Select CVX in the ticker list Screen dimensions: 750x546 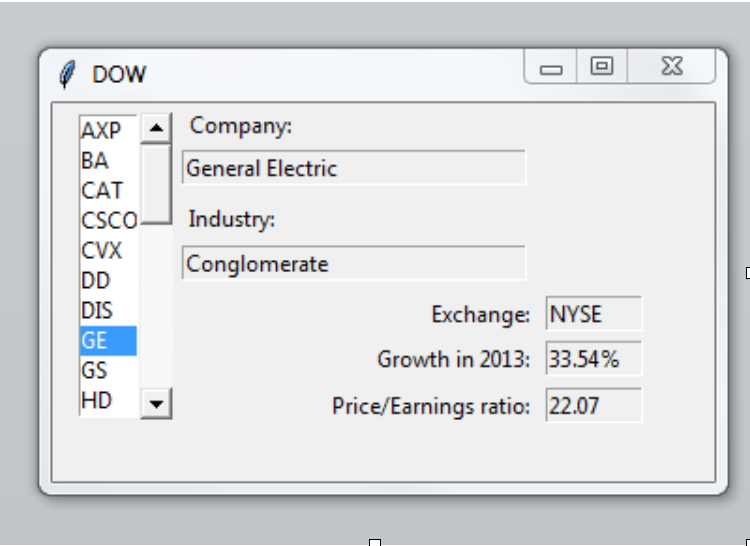point(102,250)
